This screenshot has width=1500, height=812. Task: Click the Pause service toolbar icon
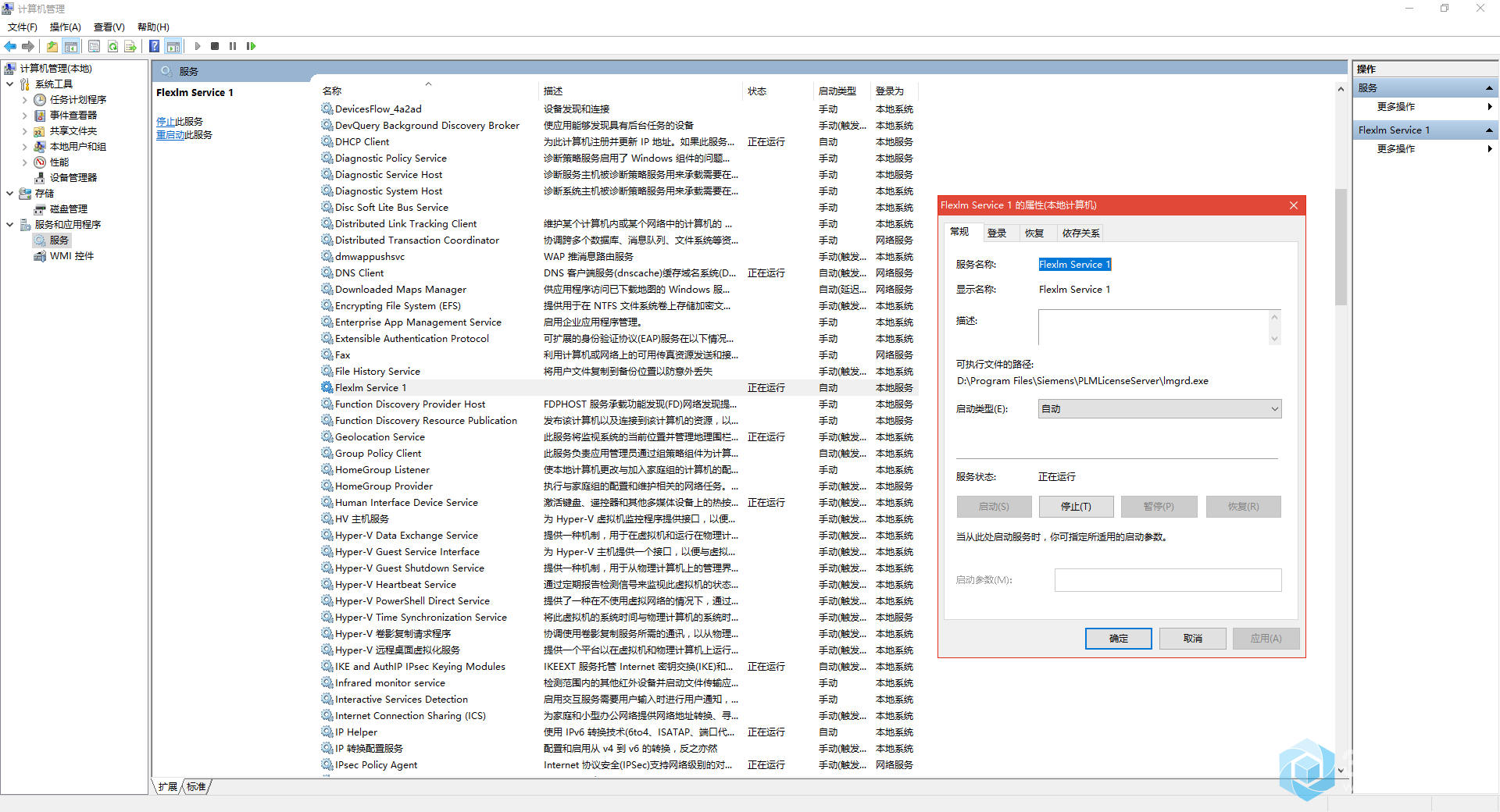[233, 46]
